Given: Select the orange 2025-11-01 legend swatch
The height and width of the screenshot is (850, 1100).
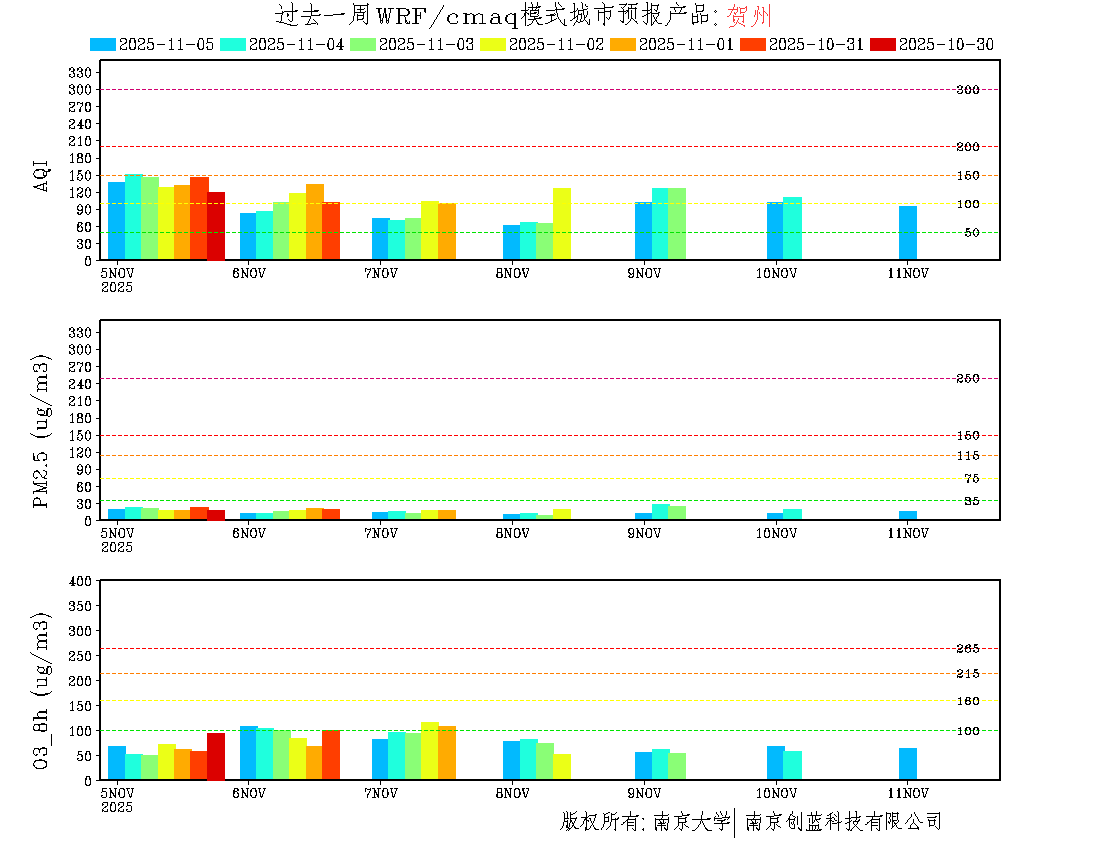Looking at the screenshot, I should click(x=623, y=44).
